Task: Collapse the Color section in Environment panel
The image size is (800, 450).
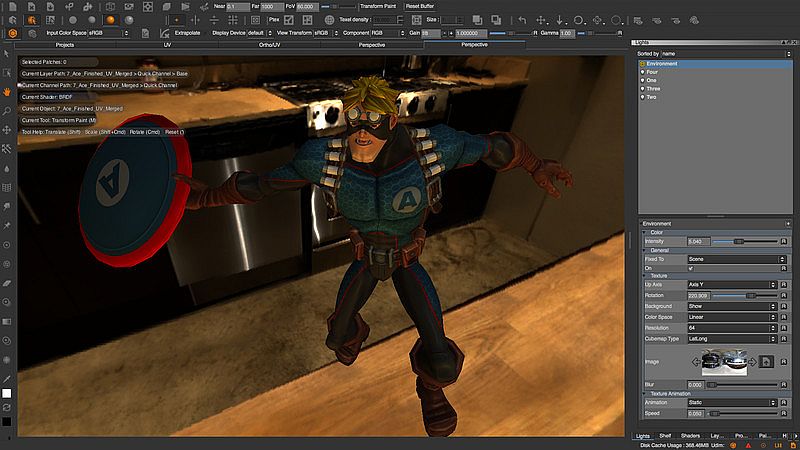Action: click(x=644, y=232)
